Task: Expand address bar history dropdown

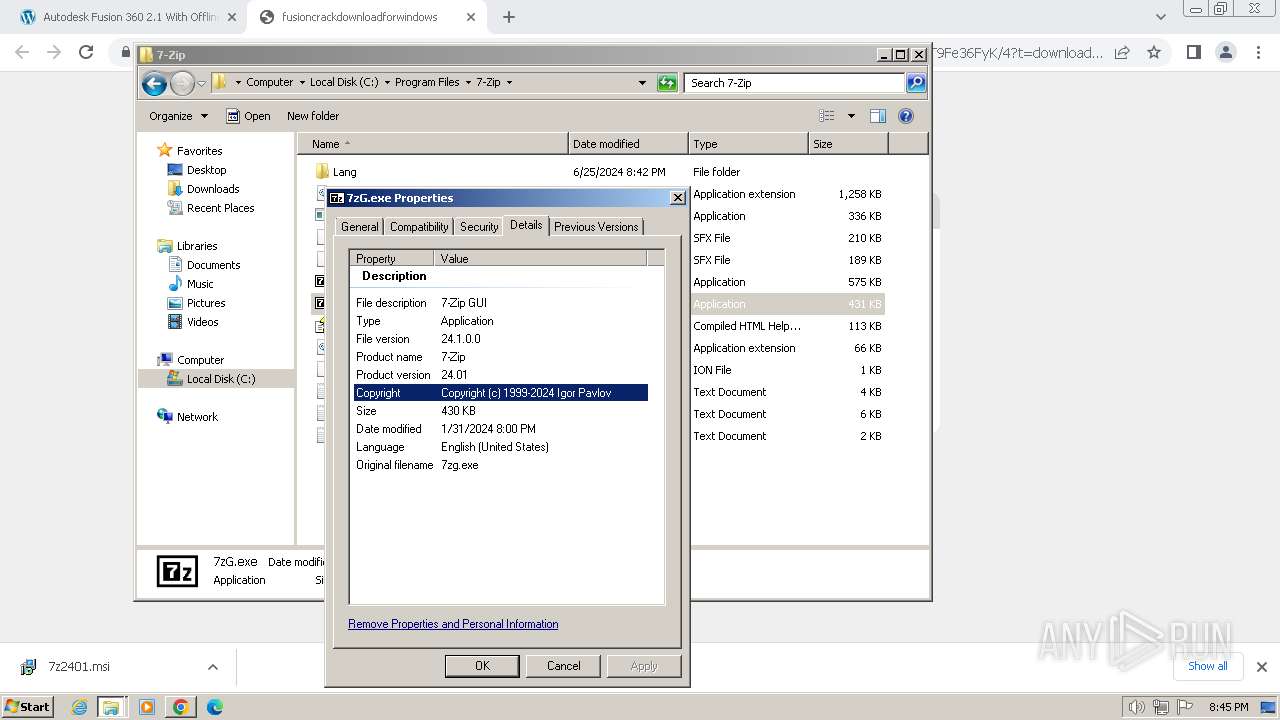Action: tap(642, 83)
